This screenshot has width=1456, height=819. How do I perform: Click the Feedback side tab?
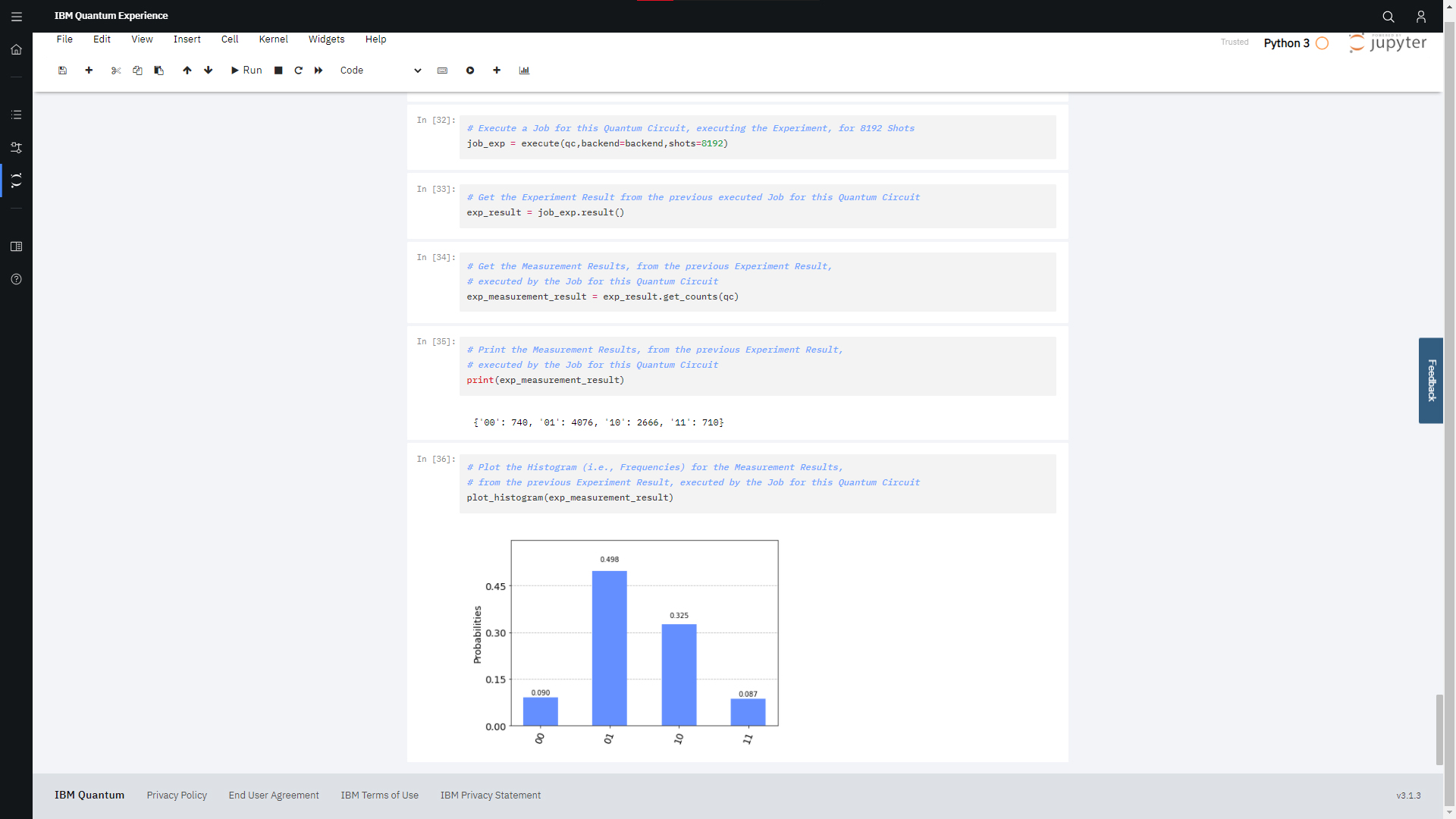coord(1431,381)
